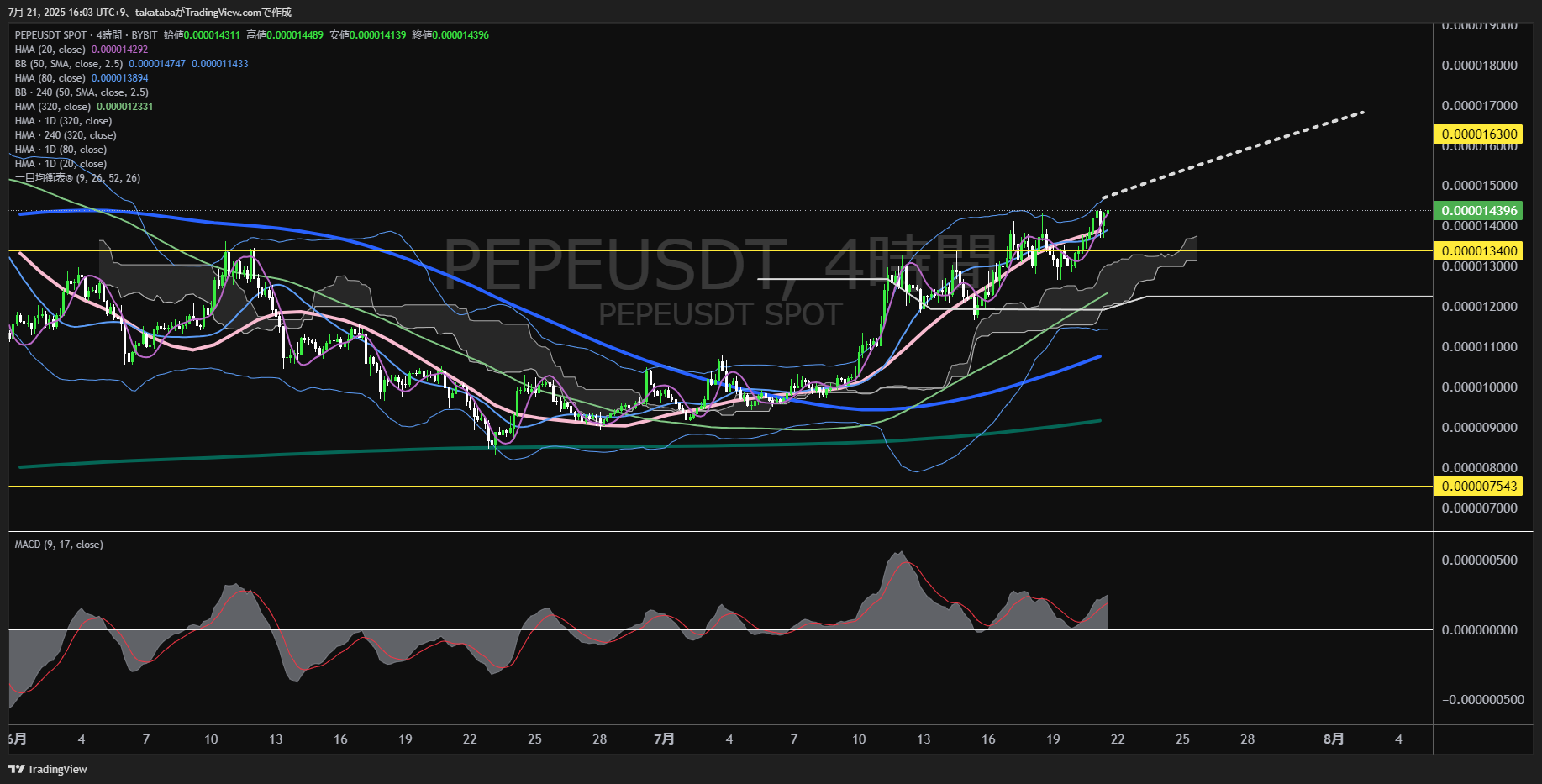Click the BB lower value 0.000011433

[x=220, y=64]
